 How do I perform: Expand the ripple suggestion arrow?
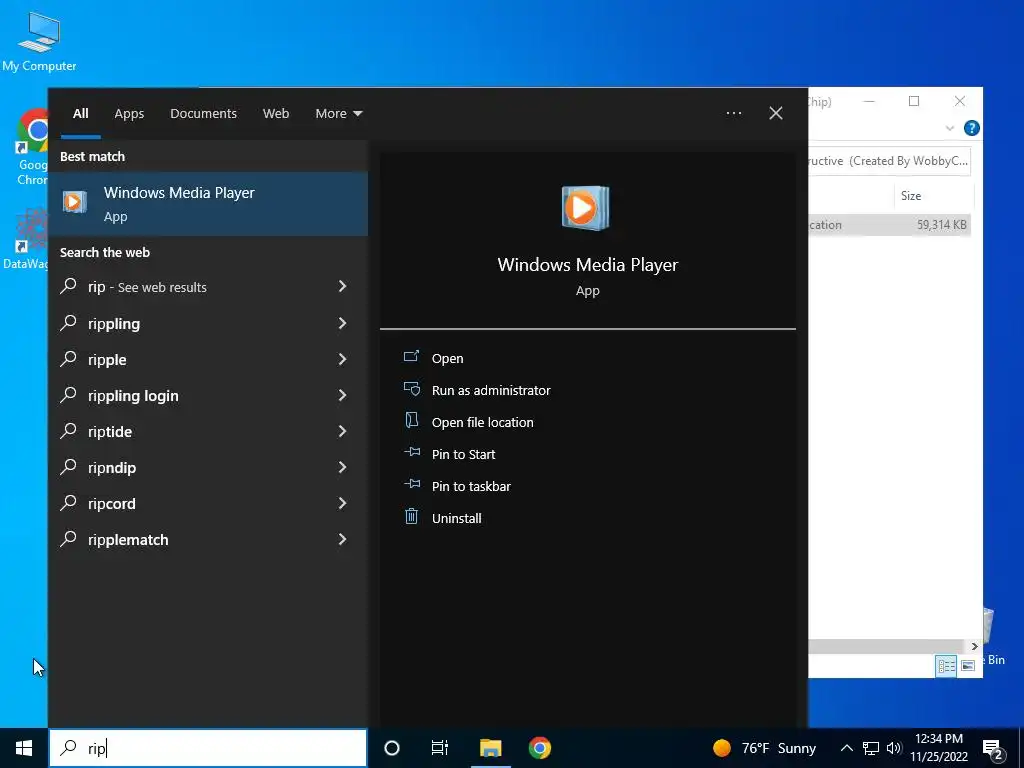click(342, 359)
